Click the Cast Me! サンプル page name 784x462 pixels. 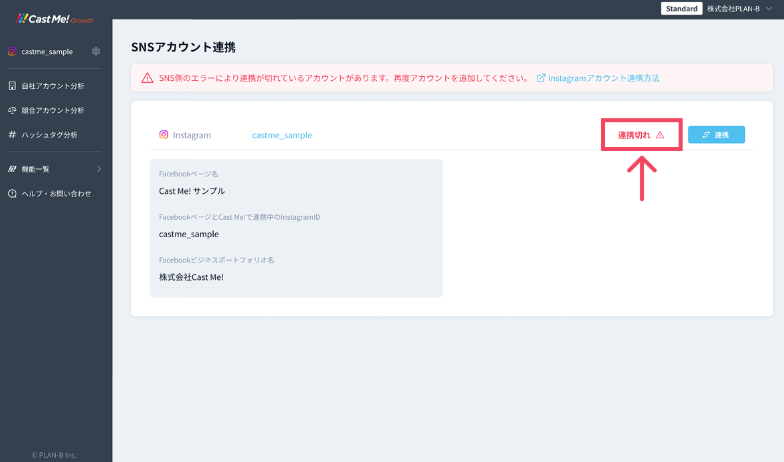pos(192,191)
